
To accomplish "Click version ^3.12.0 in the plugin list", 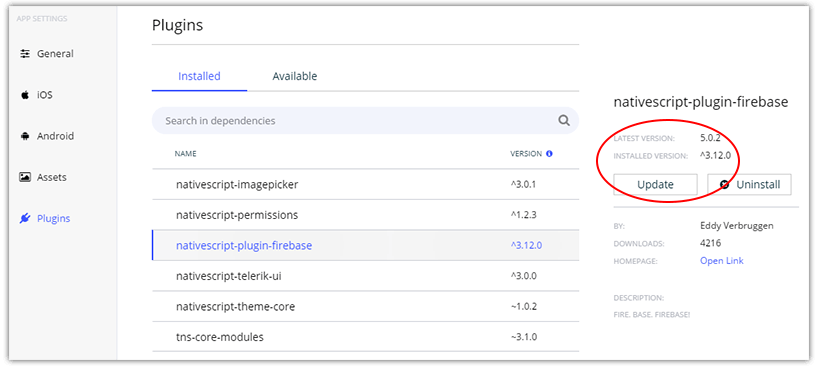I will 526,245.
